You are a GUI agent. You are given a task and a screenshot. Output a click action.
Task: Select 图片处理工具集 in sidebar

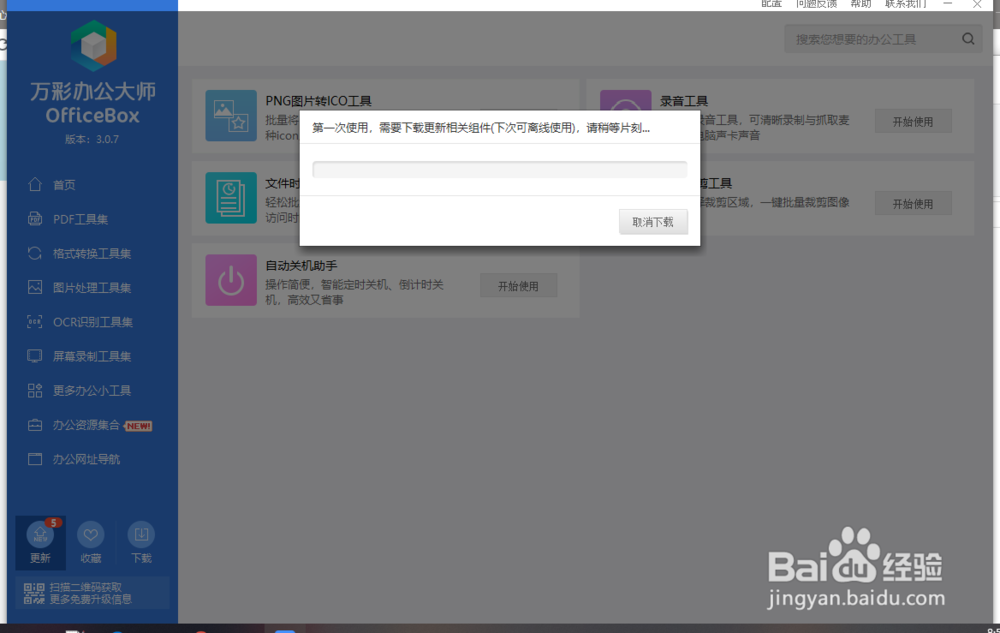92,288
